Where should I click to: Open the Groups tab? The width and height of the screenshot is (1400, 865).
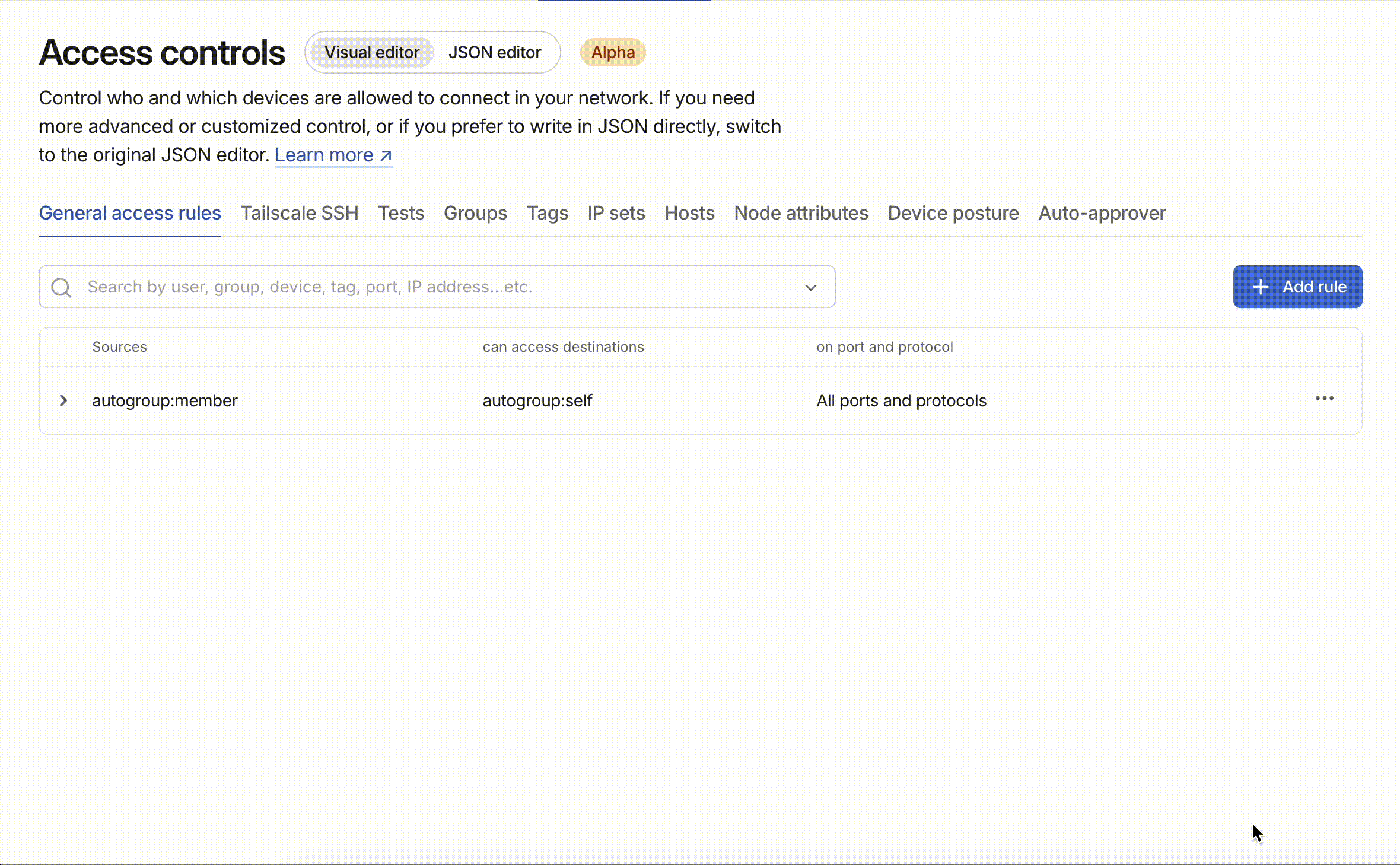click(x=475, y=213)
